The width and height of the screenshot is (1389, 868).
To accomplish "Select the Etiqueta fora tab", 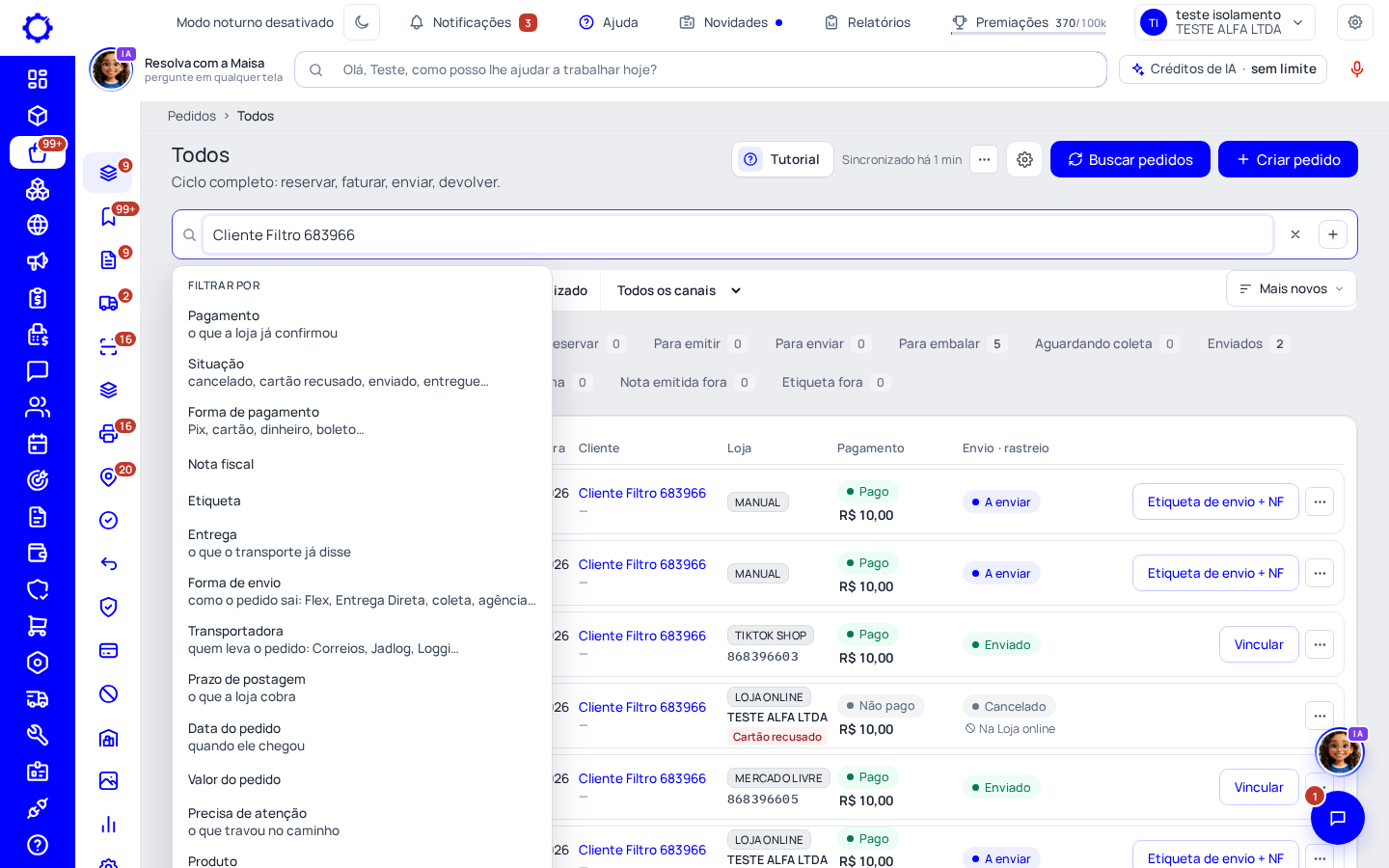I will click(x=835, y=382).
